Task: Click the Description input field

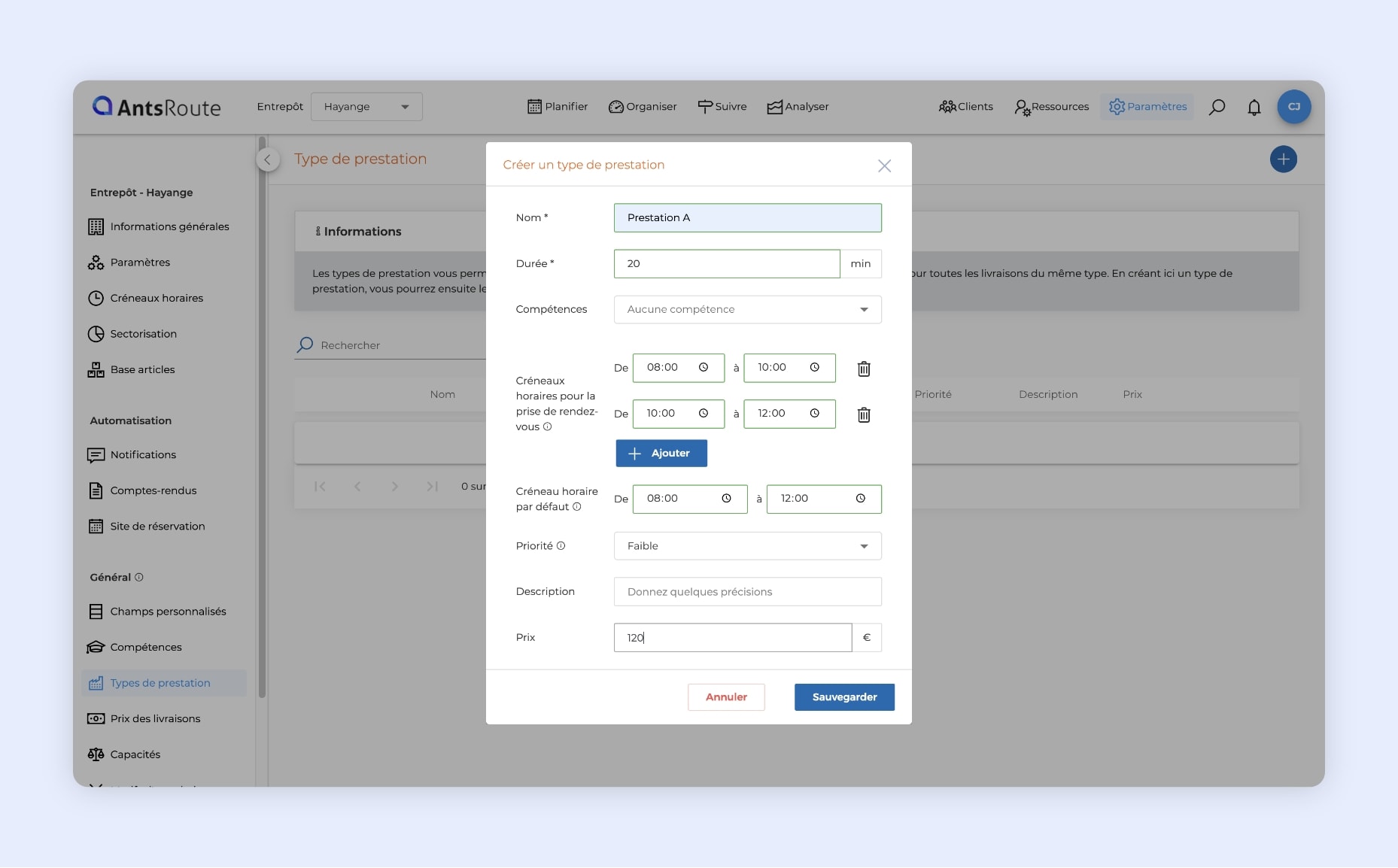Action: 747,592
